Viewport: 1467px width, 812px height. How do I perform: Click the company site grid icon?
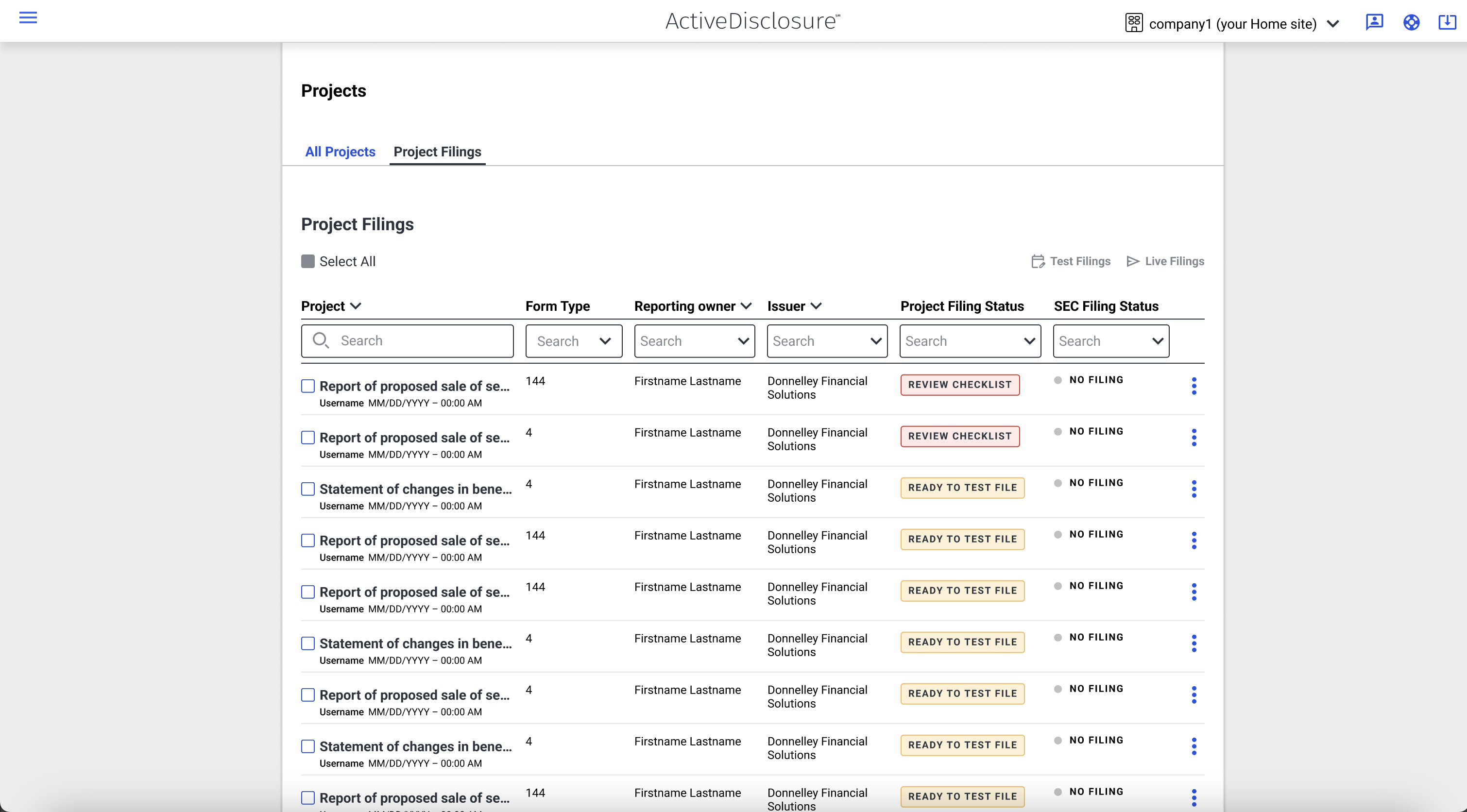point(1133,23)
